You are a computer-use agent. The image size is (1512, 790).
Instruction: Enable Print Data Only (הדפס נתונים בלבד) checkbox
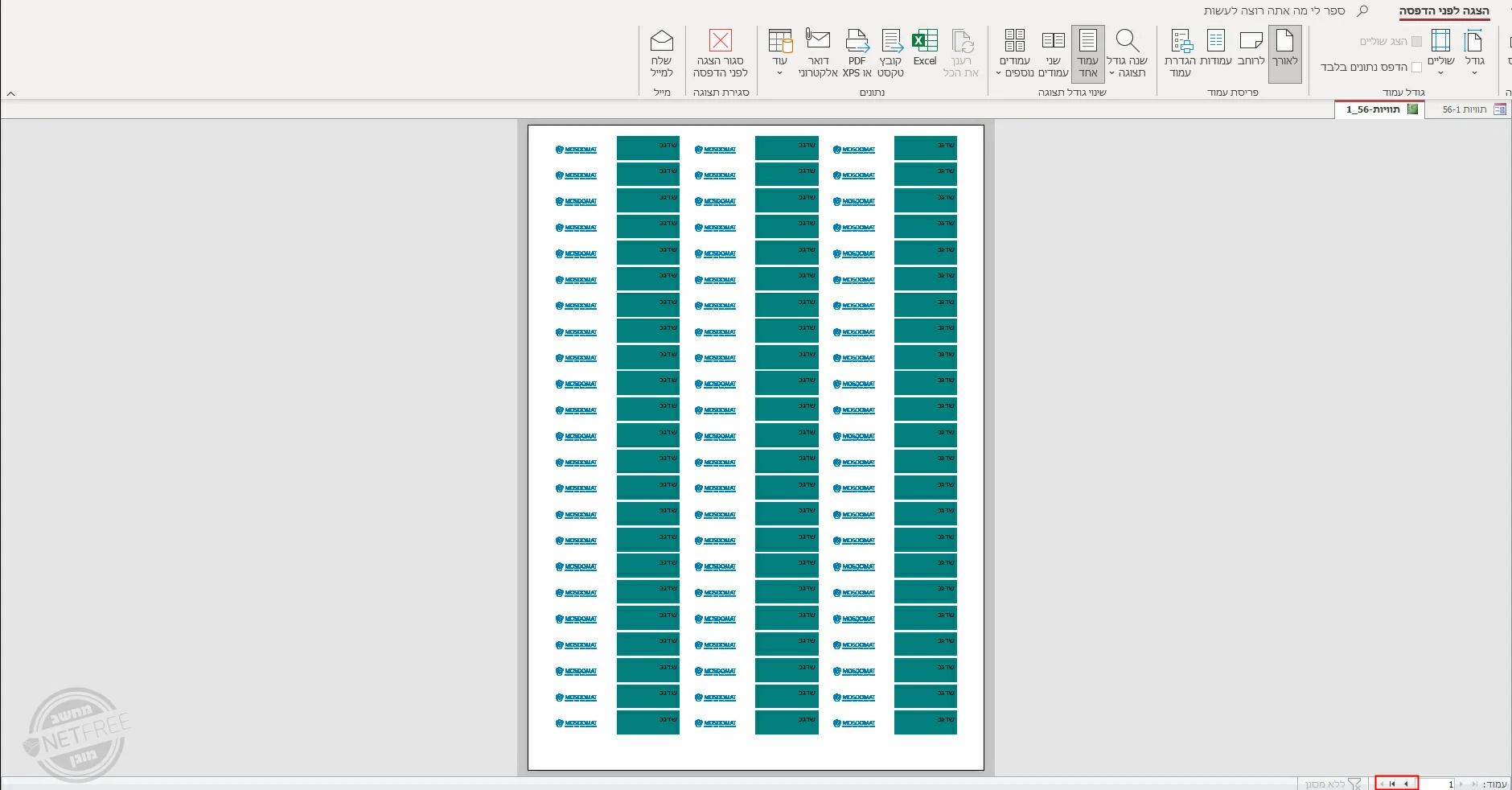pos(1416,68)
